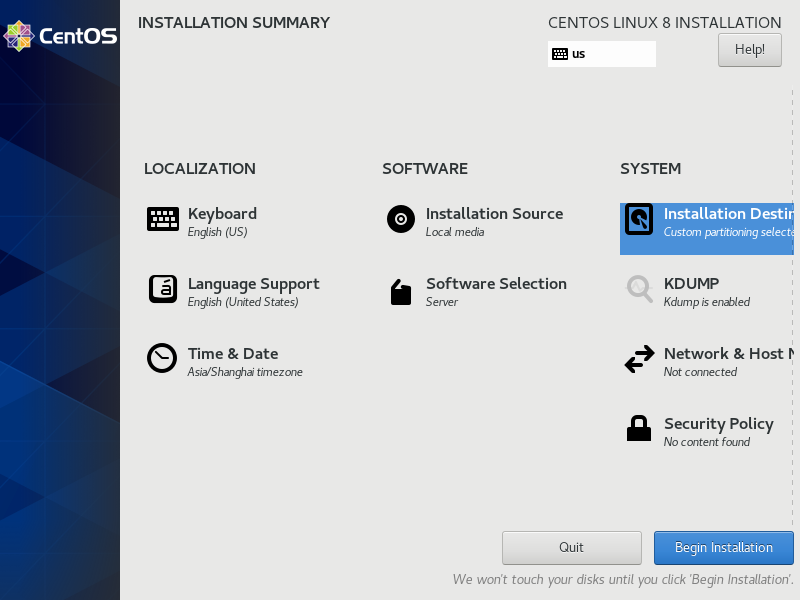Click the Software Selection package icon

401,292
